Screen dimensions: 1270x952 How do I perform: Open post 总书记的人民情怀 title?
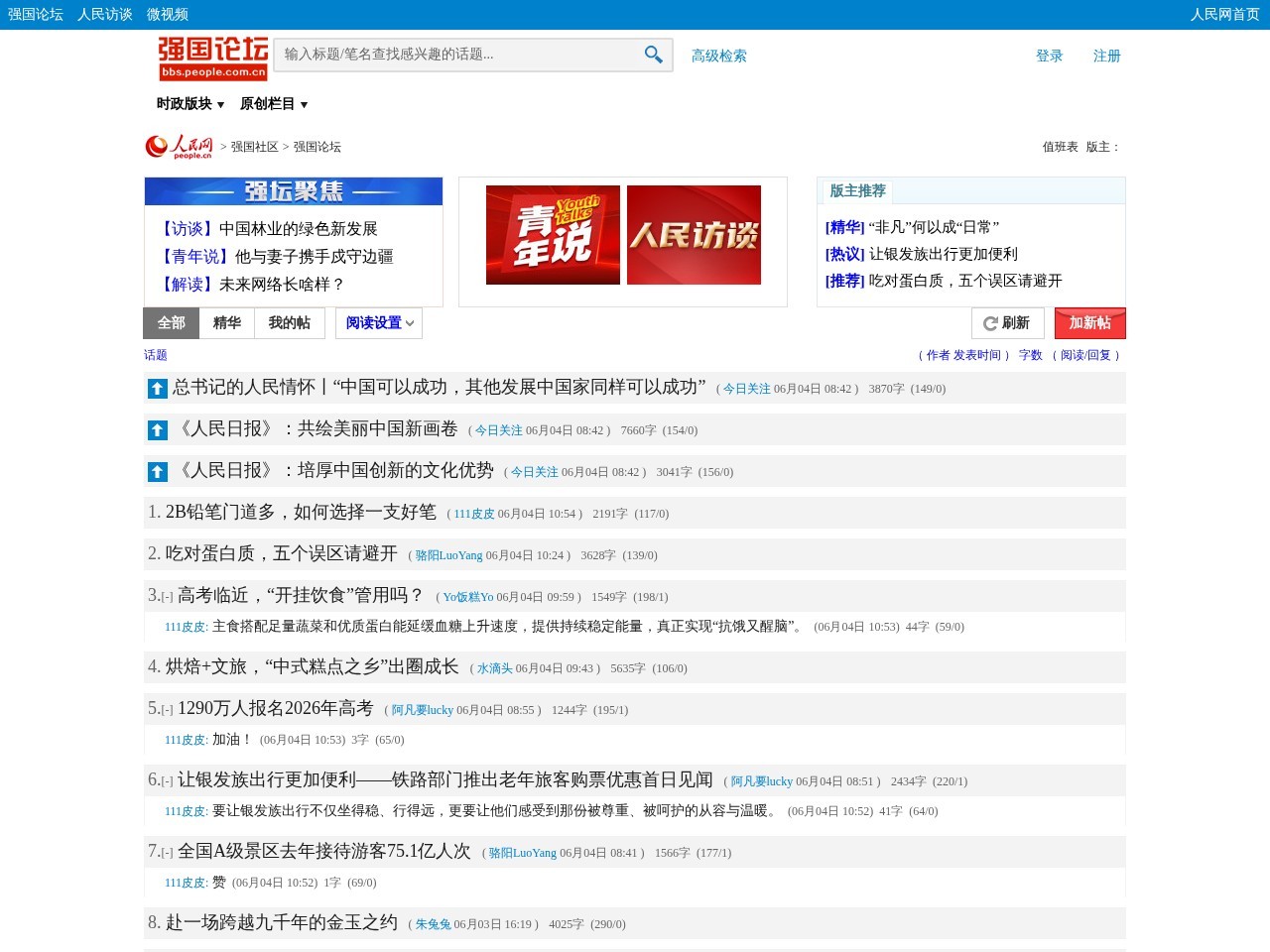(x=440, y=388)
